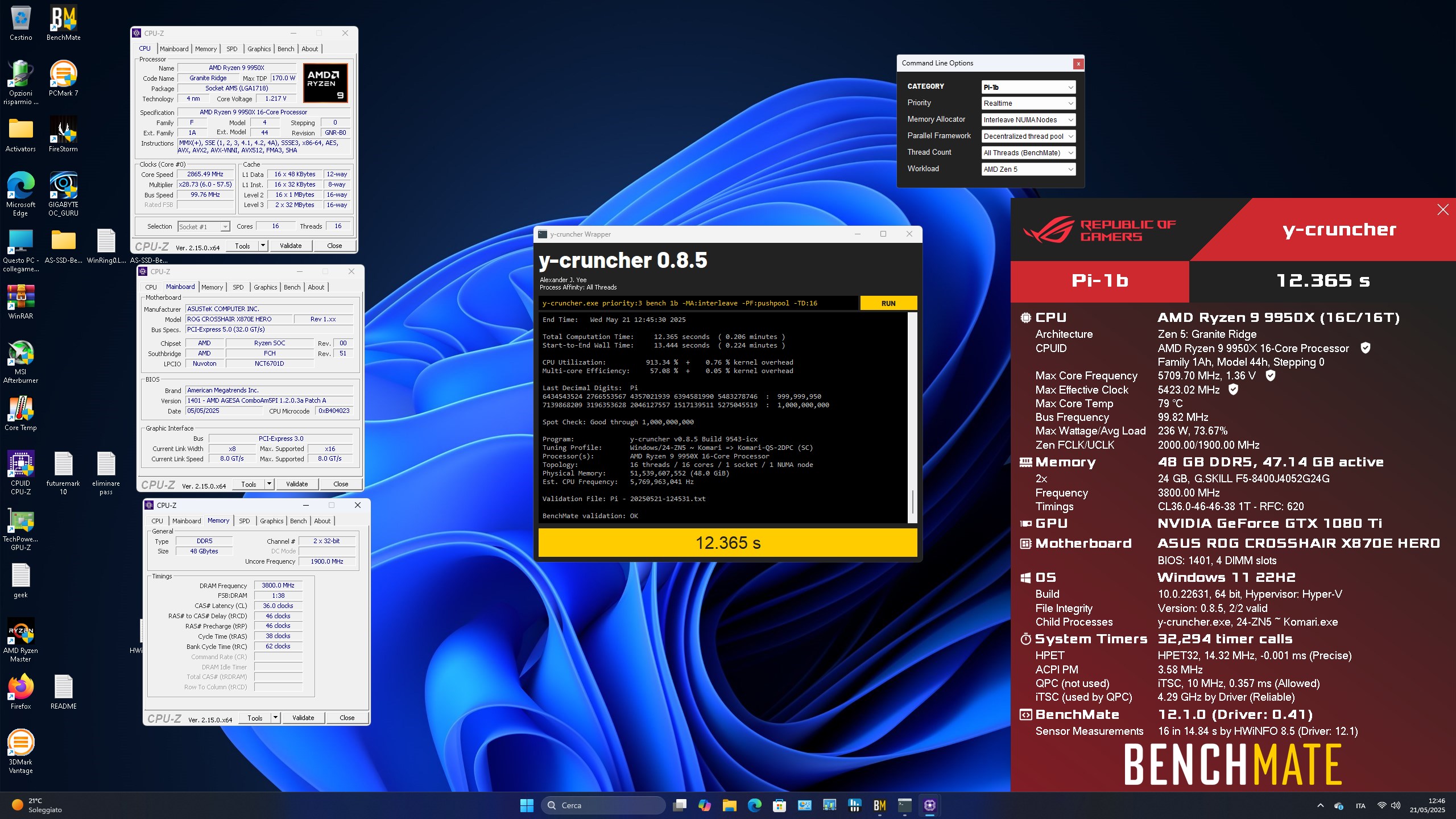The width and height of the screenshot is (1456, 819).
Task: Open the Cestino recycle bin icon
Action: click(x=20, y=23)
